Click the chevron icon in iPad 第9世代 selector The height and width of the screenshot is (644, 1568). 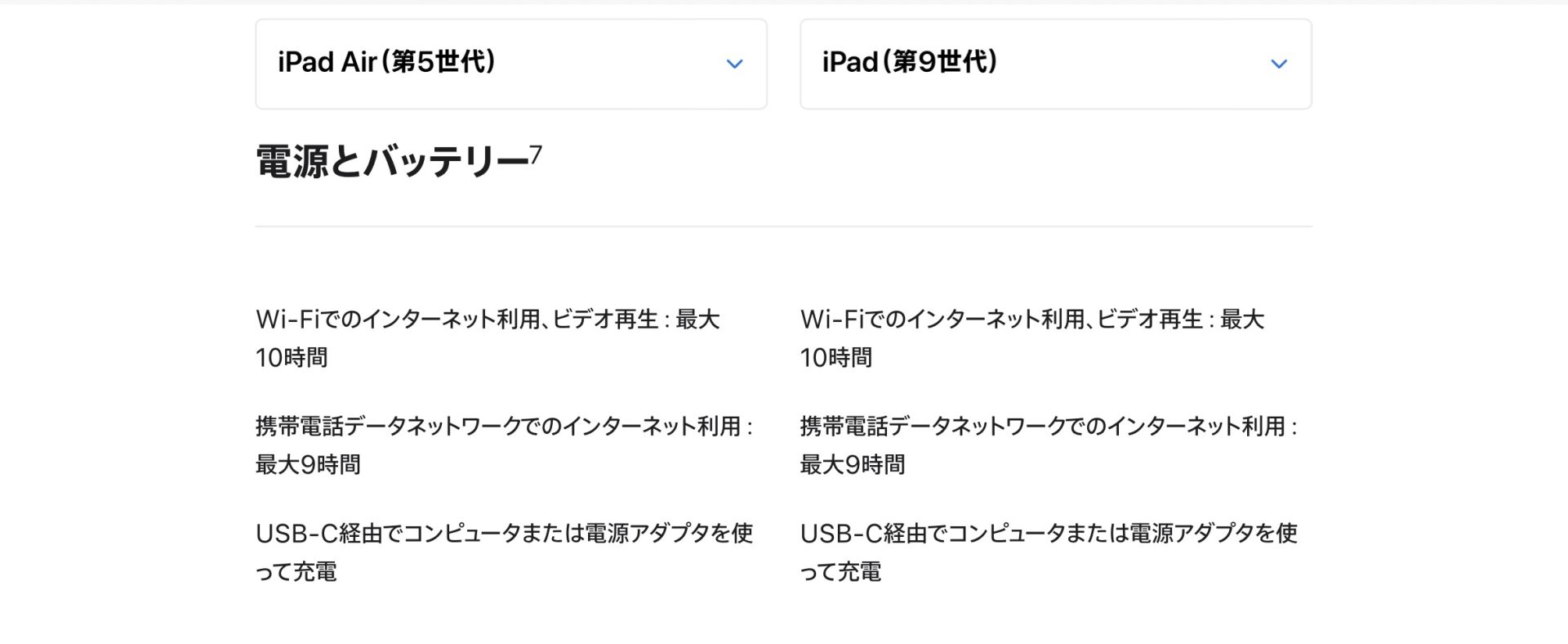1278,64
